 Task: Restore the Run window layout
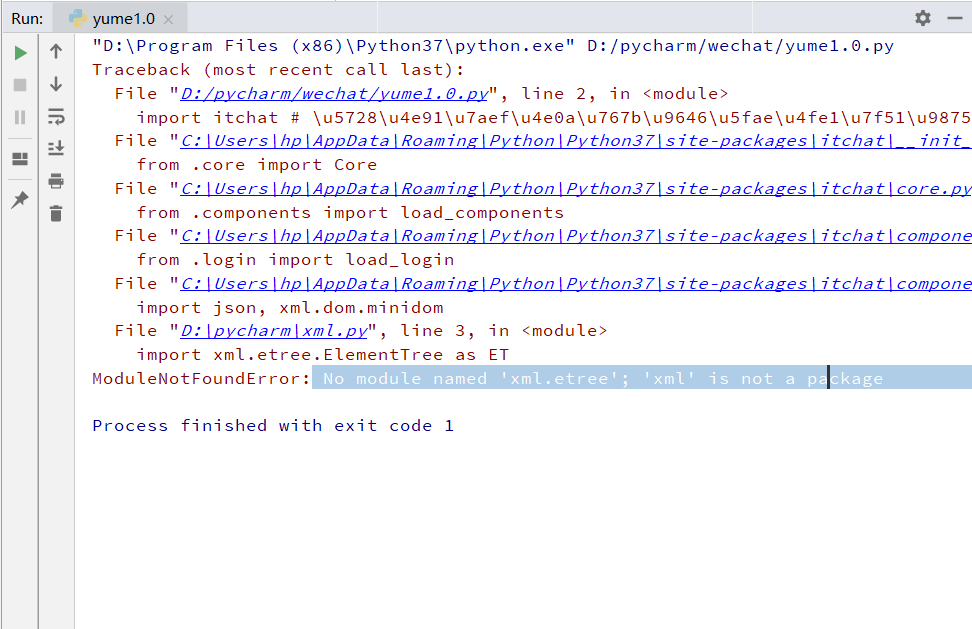click(x=20, y=159)
